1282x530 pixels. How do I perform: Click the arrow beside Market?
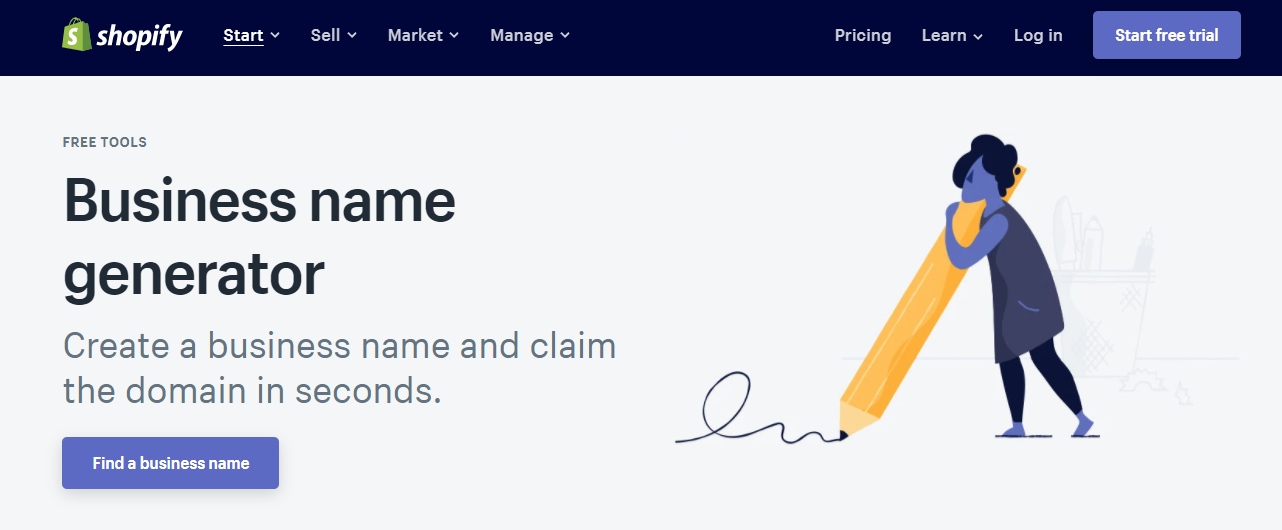(x=454, y=36)
